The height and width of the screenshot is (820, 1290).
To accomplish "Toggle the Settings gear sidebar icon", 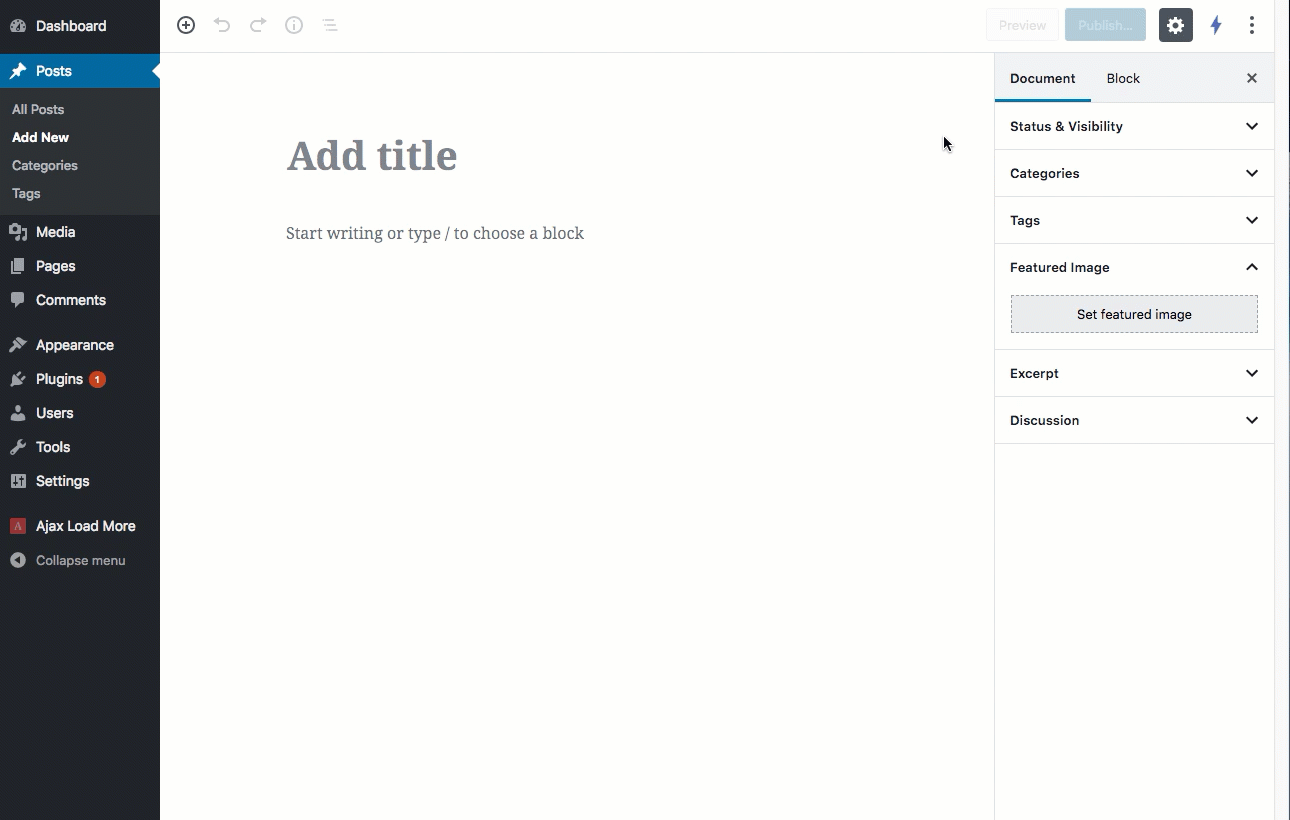I will pyautogui.click(x=1176, y=25).
